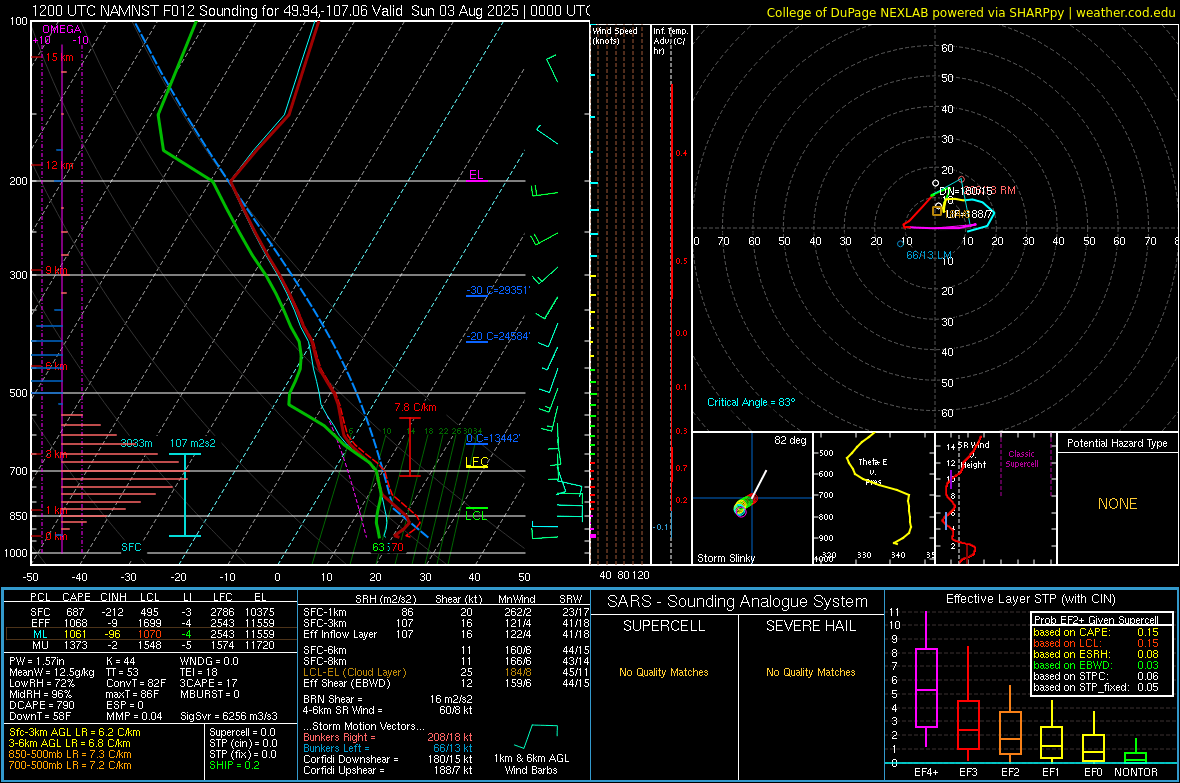Screen dimensions: 1180x783
Task: Click the Eff Inflow Layer row
Action: [x=446, y=634]
